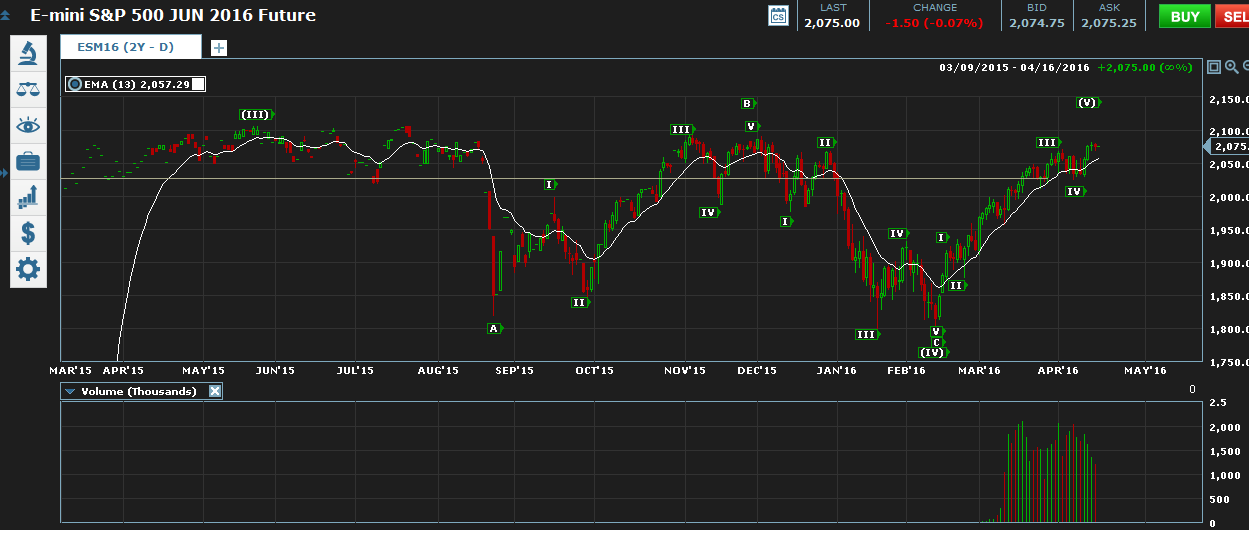Click the BID price 2,074.75
Viewport: 1249px width, 546px height.
[x=1036, y=23]
